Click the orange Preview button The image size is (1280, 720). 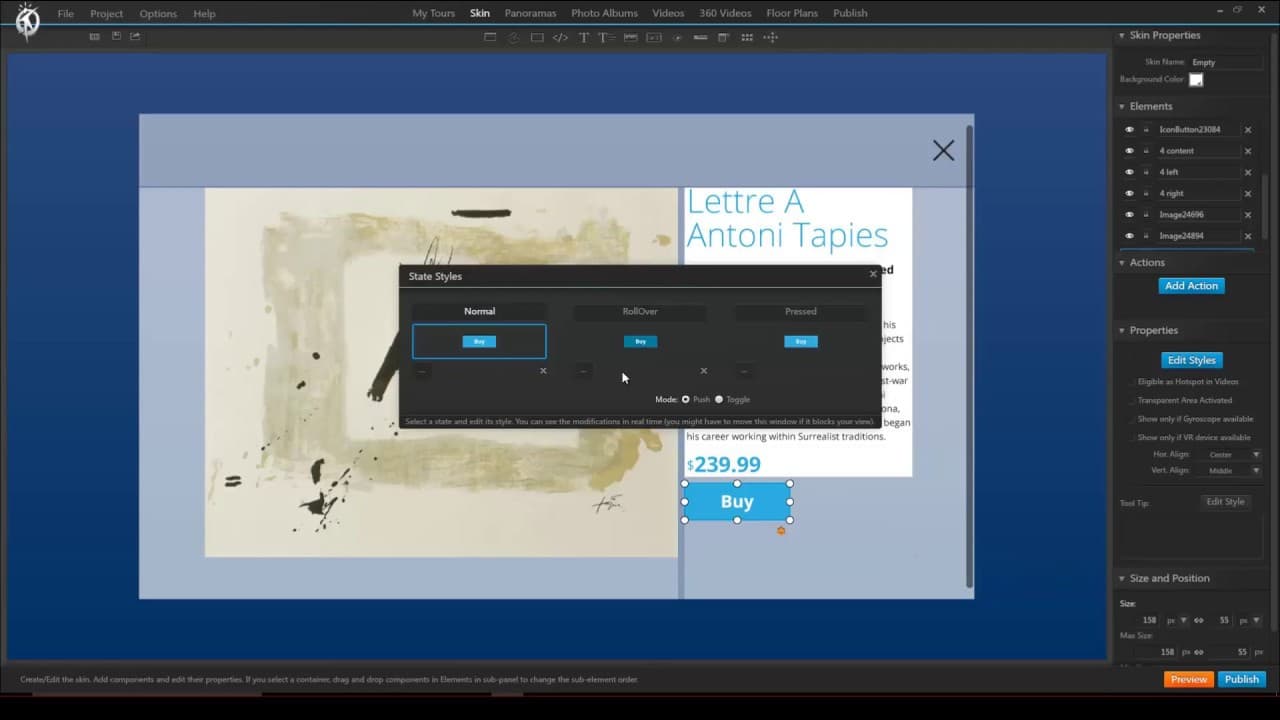coord(1188,679)
